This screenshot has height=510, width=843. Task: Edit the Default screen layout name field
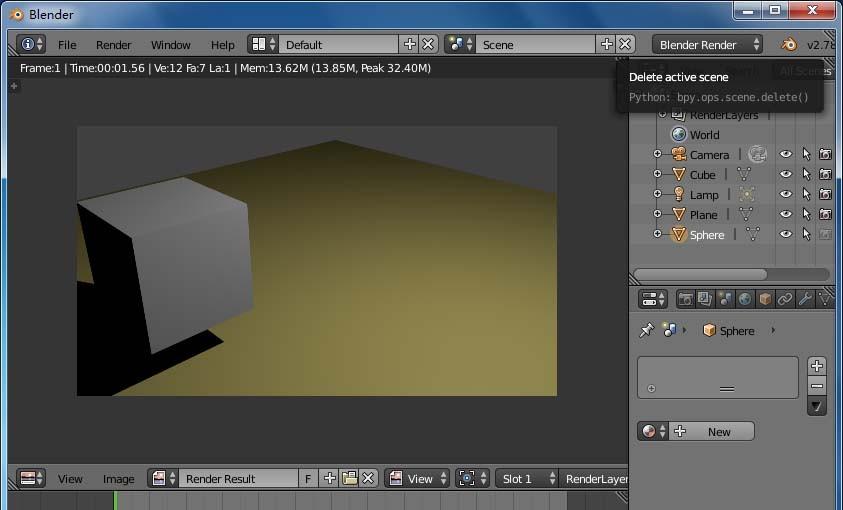coord(339,45)
